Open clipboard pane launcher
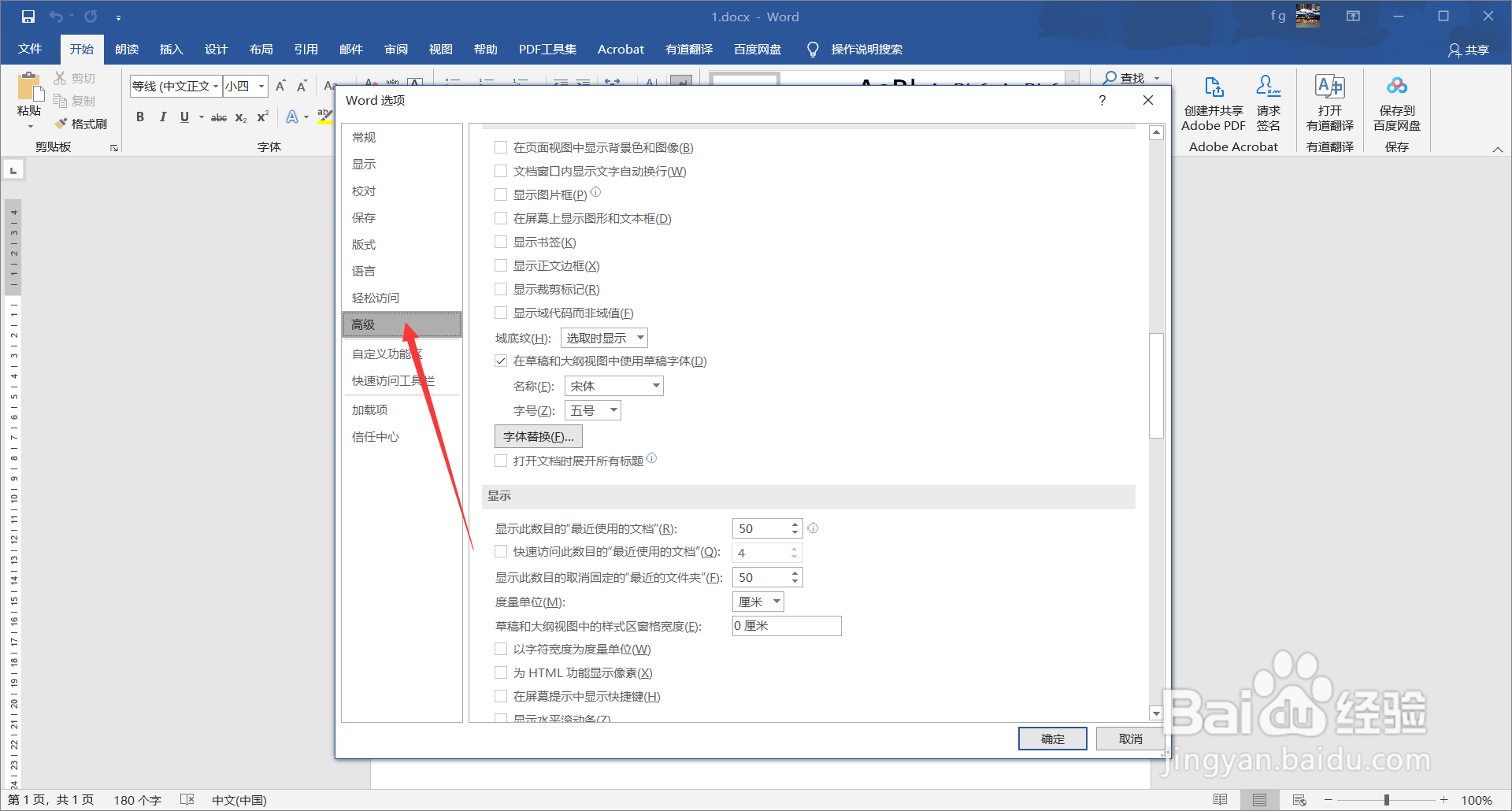This screenshot has width=1512, height=811. (114, 148)
